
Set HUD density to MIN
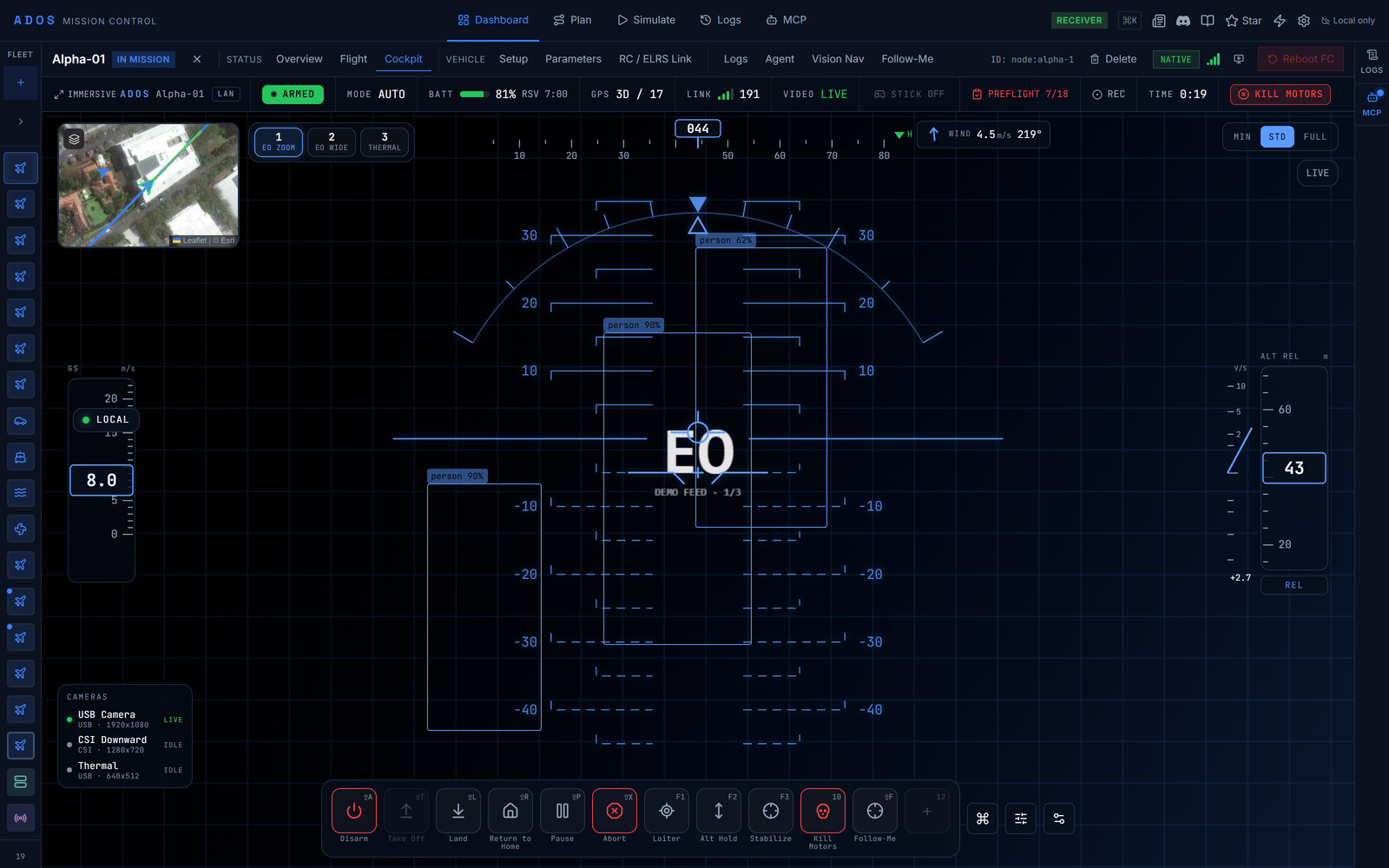(x=1242, y=137)
